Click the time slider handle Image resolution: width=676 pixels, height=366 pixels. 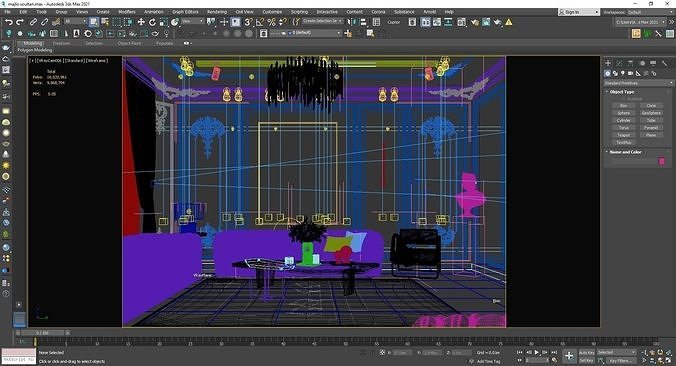tap(43, 333)
